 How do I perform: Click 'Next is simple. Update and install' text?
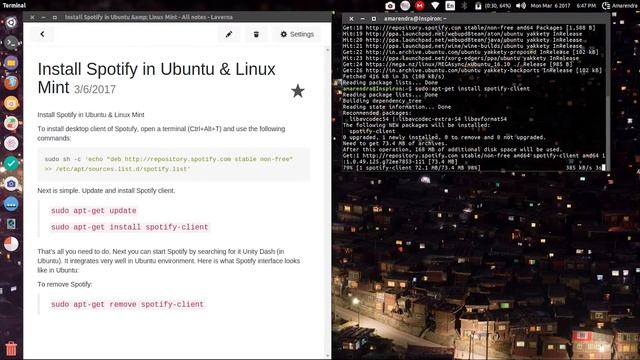106,191
